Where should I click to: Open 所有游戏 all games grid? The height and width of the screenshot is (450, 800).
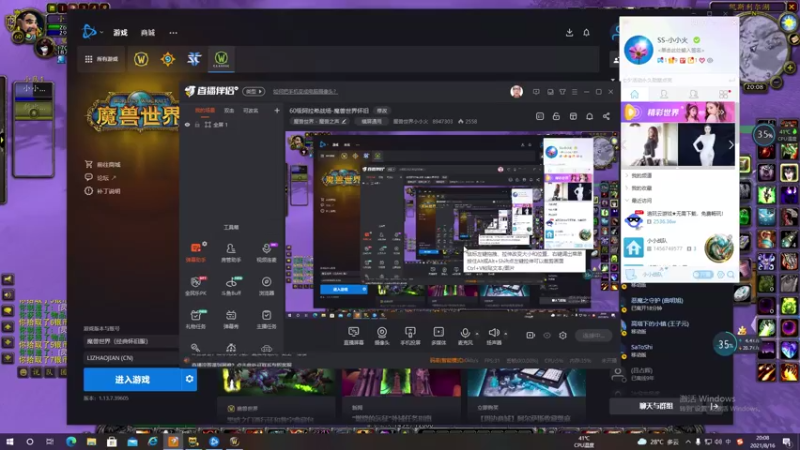pos(101,59)
